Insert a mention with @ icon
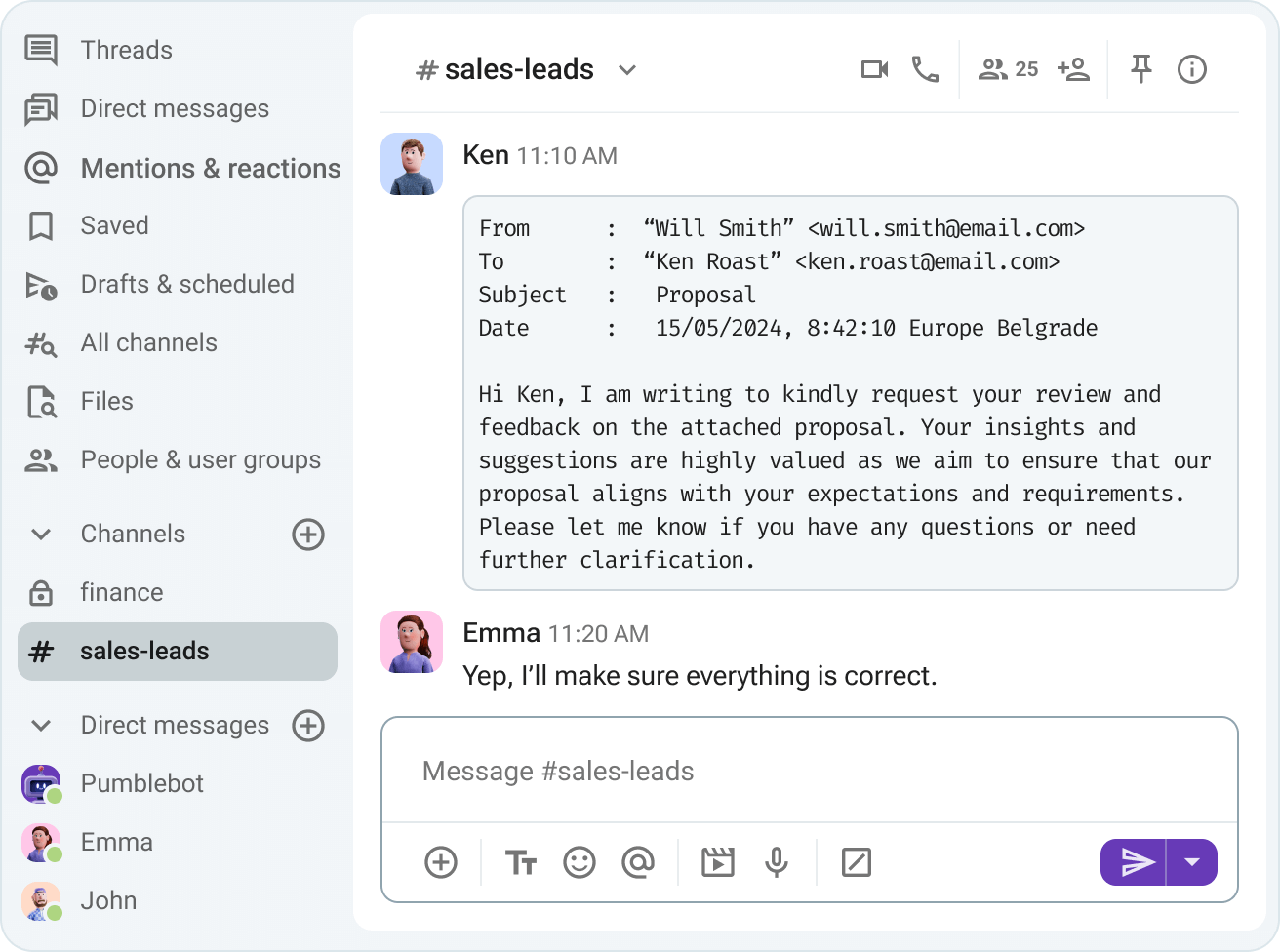This screenshot has height=952, width=1280. coord(638,862)
